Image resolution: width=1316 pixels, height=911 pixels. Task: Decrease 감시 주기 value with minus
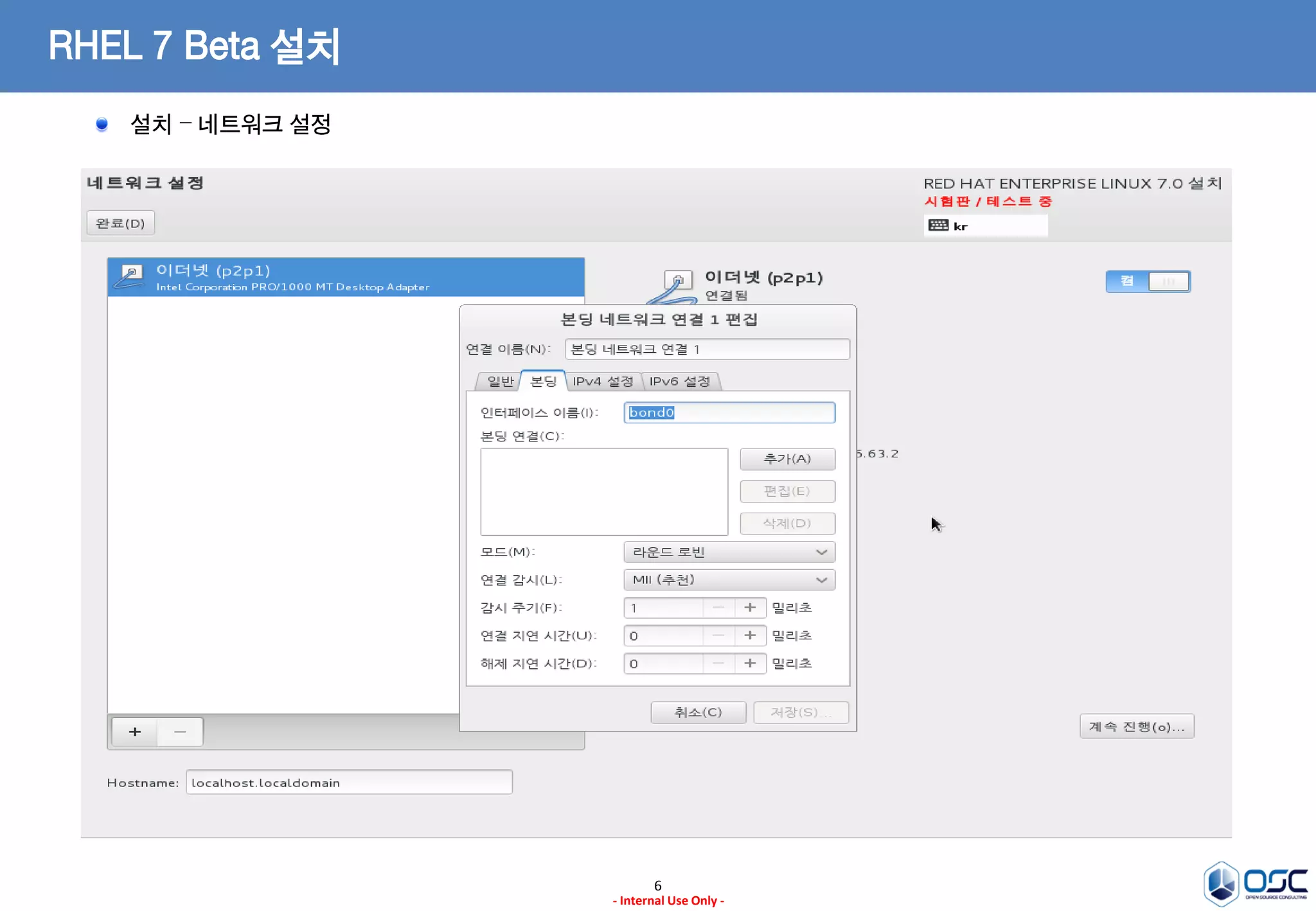pos(718,608)
